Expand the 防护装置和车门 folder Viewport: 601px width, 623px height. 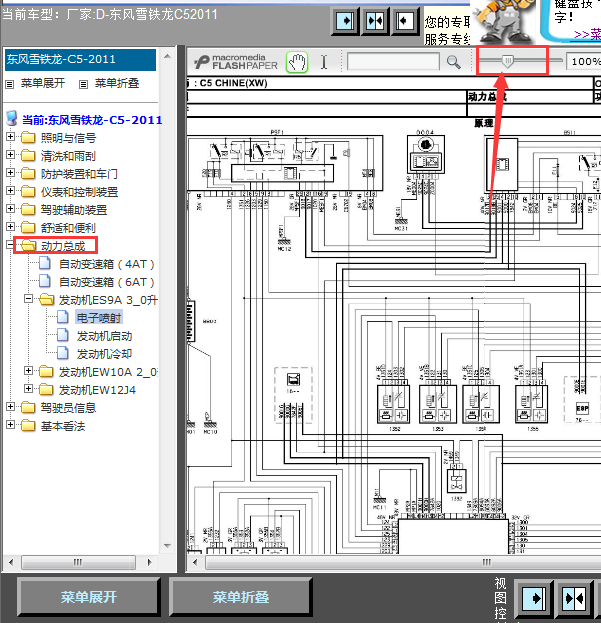tap(10, 173)
